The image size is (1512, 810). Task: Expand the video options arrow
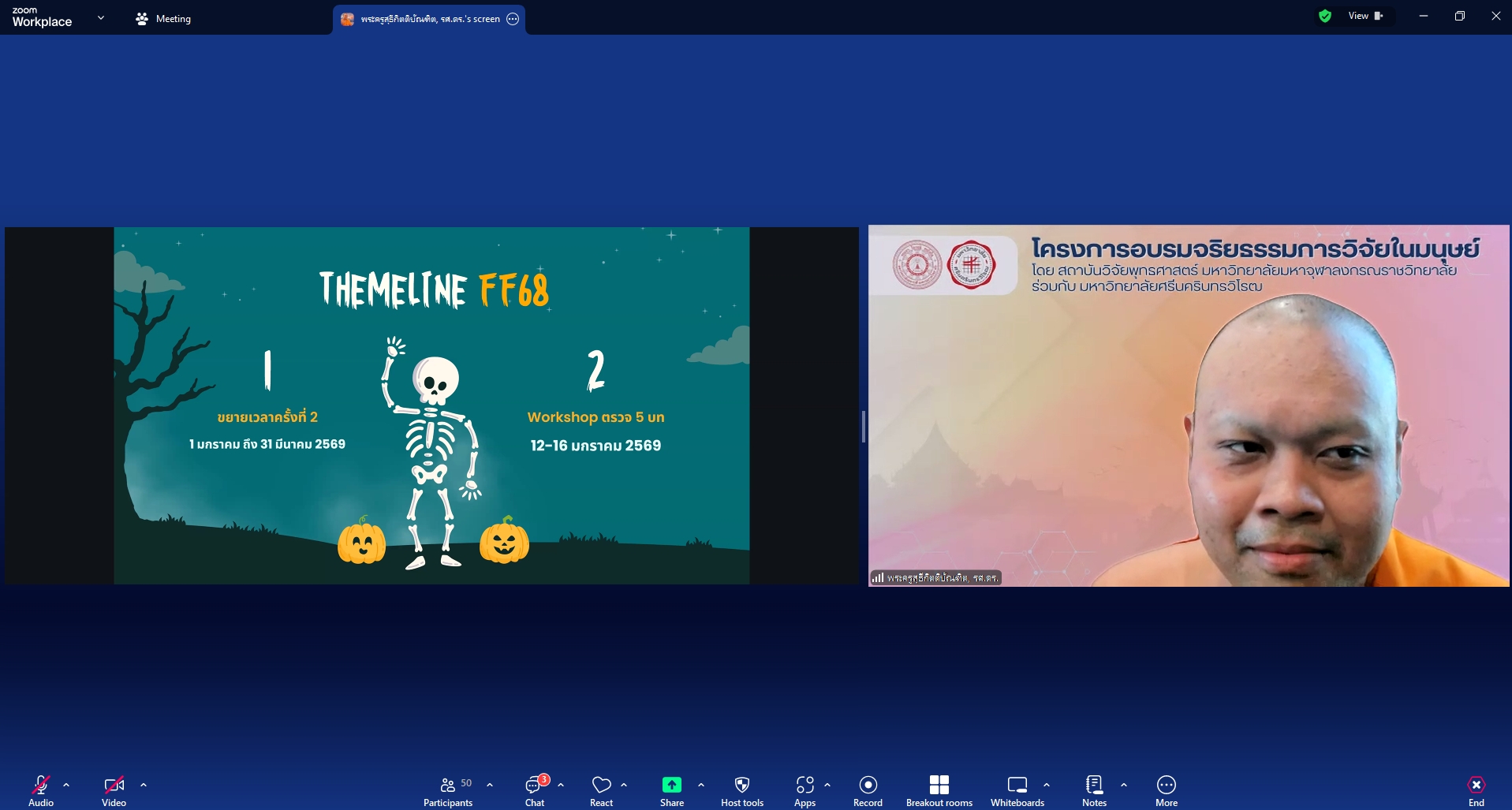click(x=144, y=786)
